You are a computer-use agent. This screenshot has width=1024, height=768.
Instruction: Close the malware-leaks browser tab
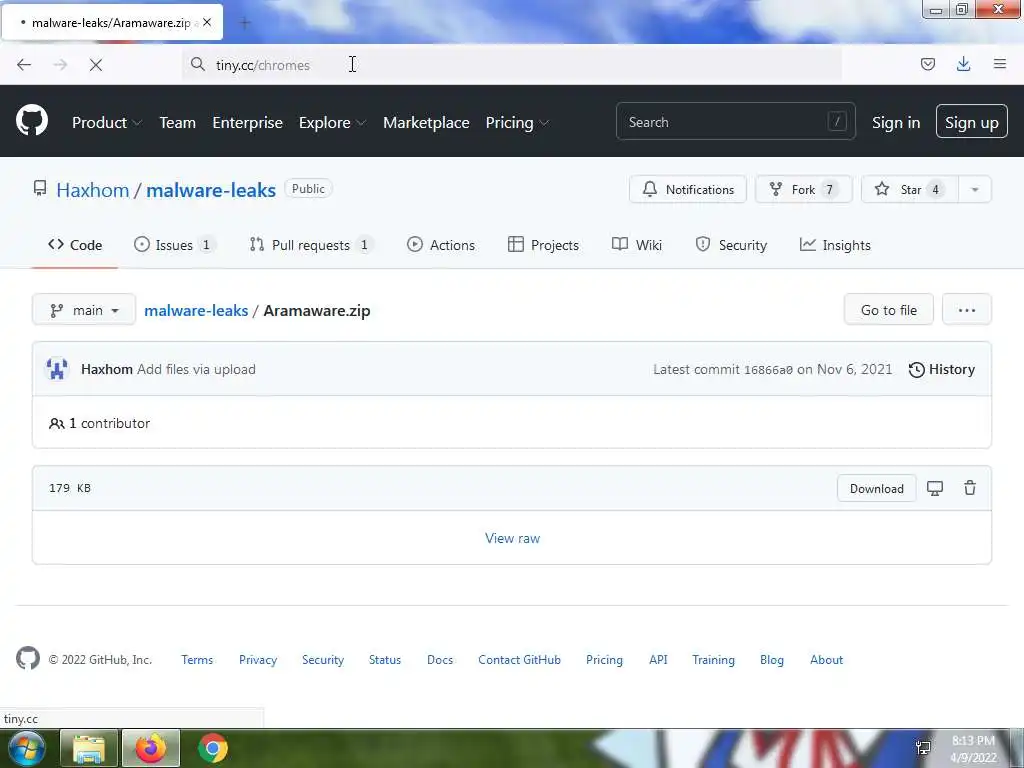click(x=207, y=22)
